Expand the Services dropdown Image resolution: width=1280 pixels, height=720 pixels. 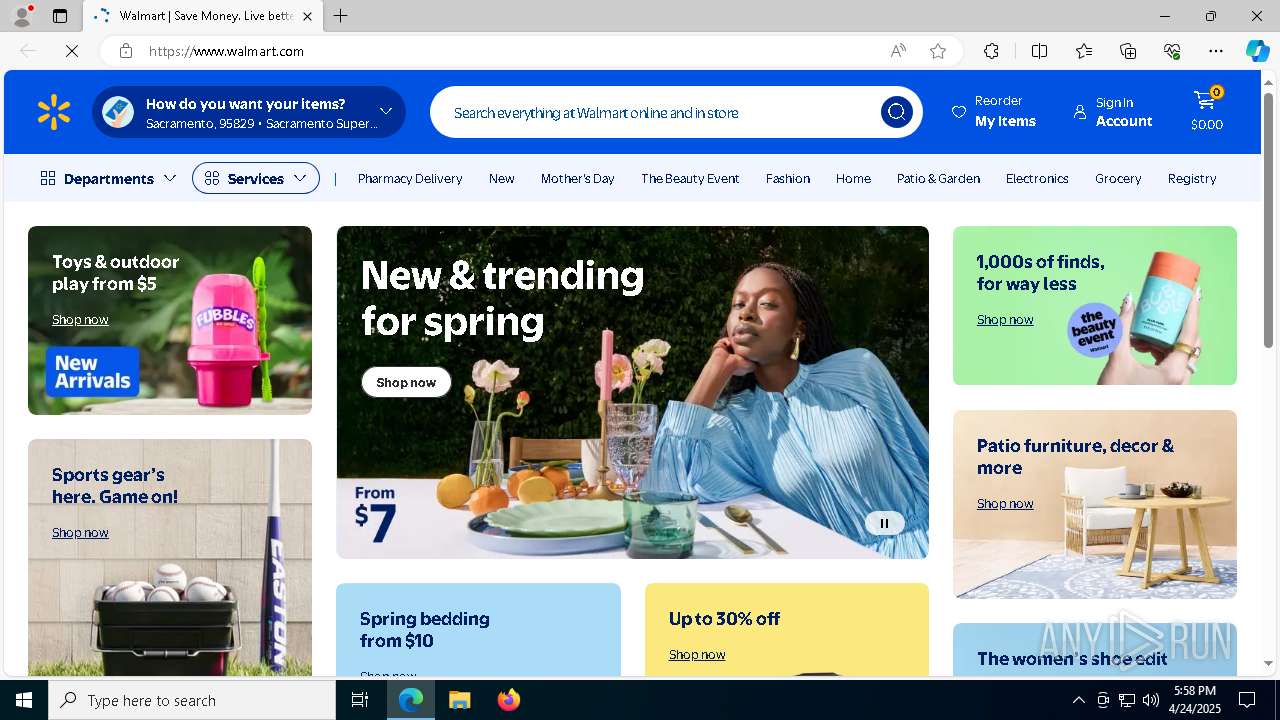(256, 178)
